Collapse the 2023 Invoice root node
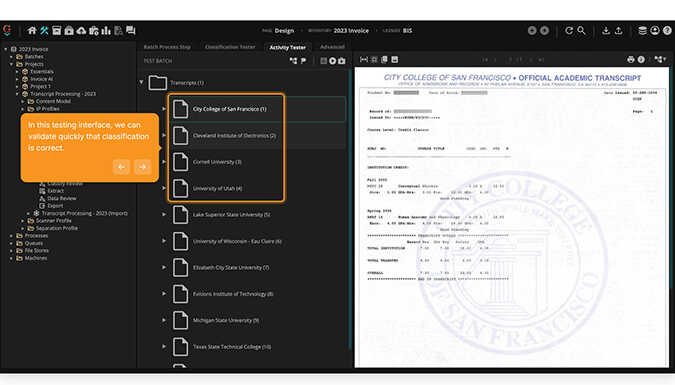 tap(6, 49)
